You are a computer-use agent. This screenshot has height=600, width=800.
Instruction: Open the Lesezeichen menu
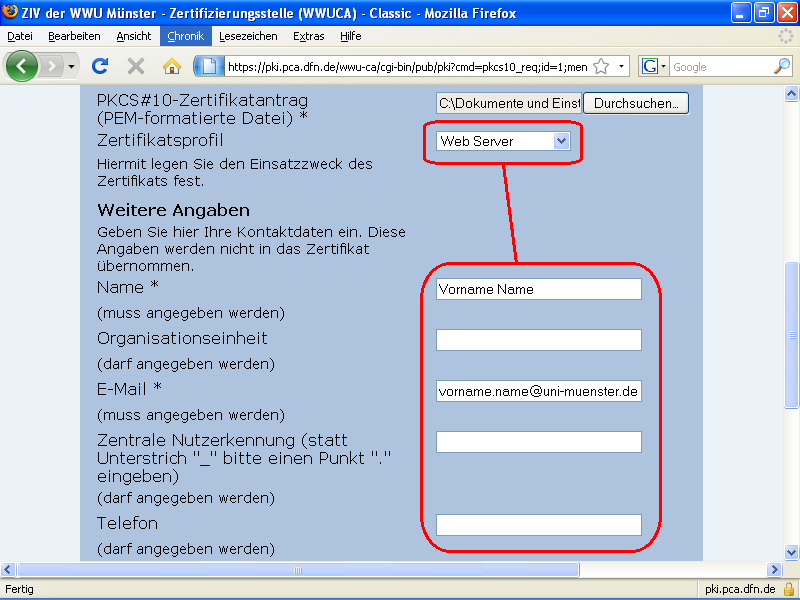coord(250,36)
